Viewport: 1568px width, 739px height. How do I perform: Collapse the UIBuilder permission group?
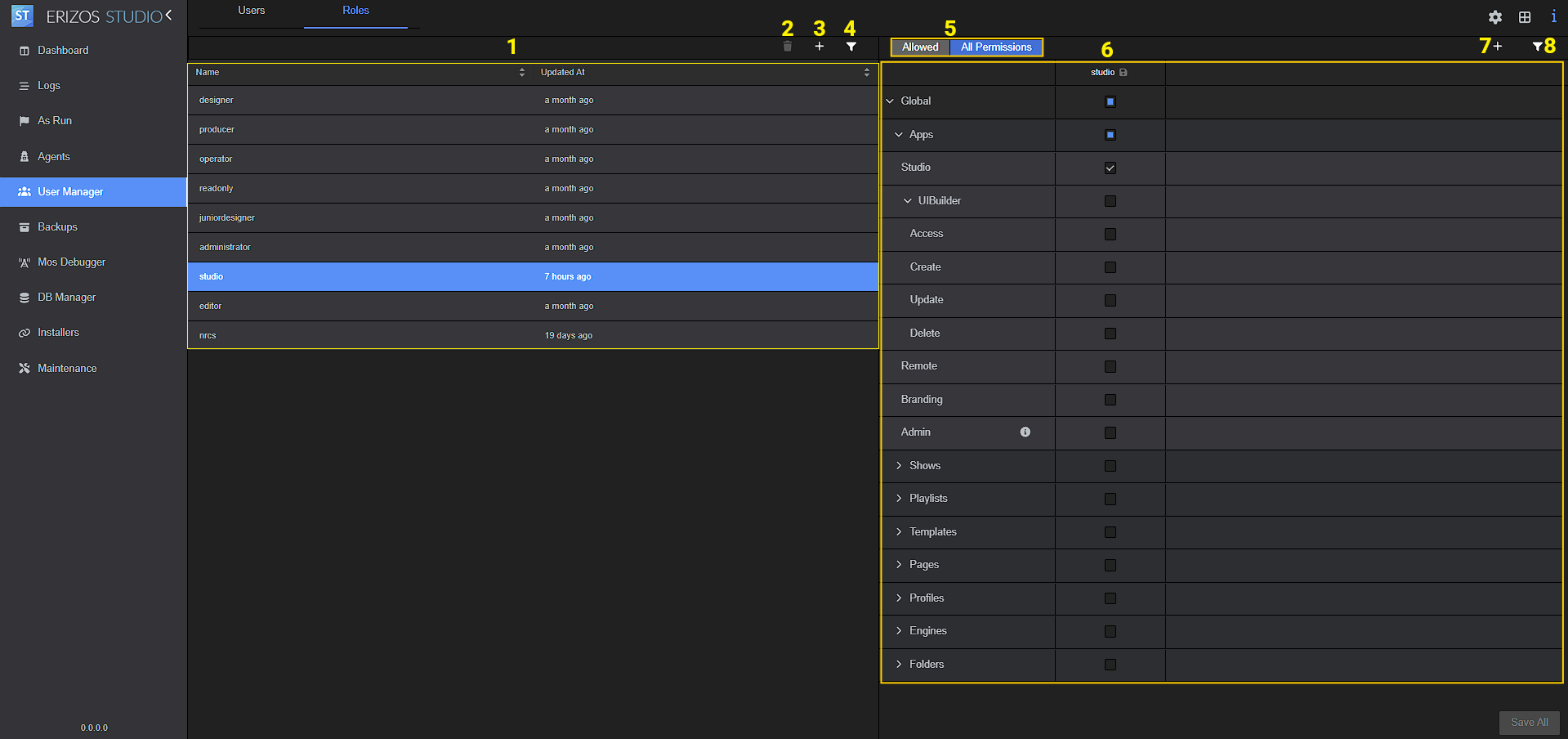click(907, 201)
